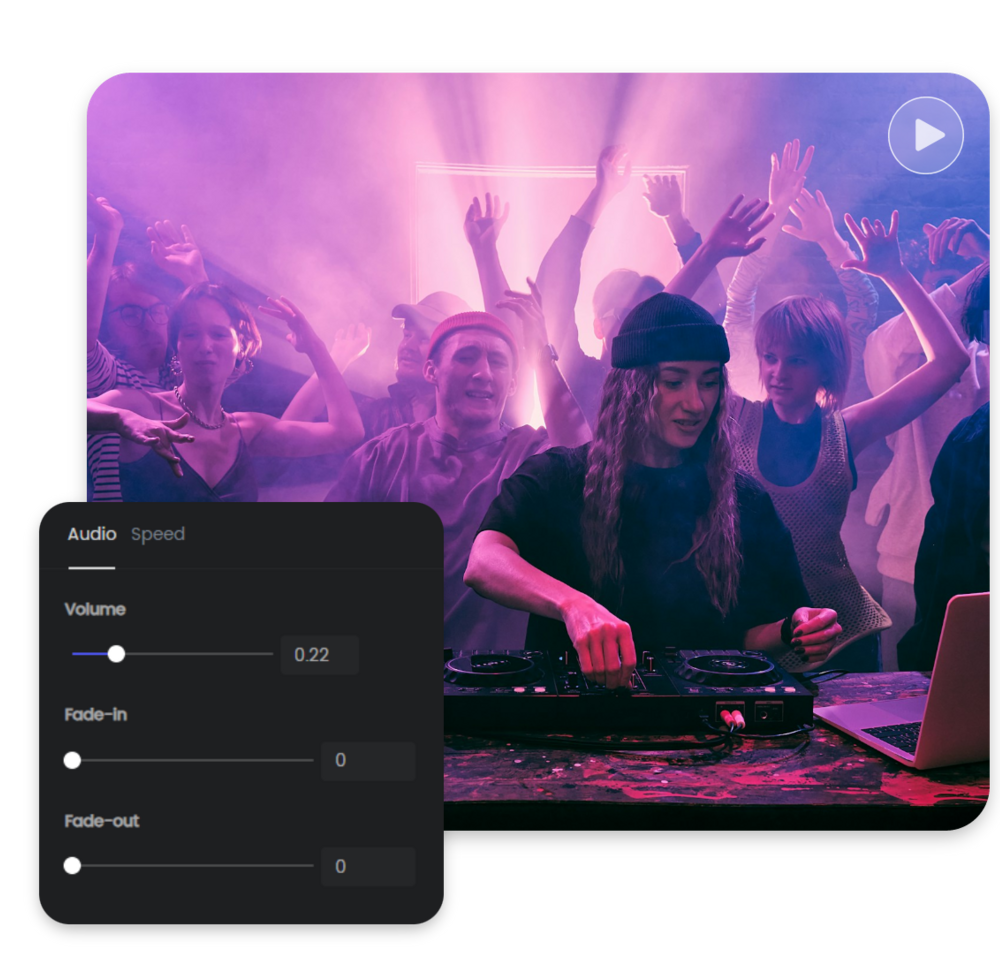The height and width of the screenshot is (968, 1000).
Task: Click the Fade-in slider handle
Action: (72, 760)
